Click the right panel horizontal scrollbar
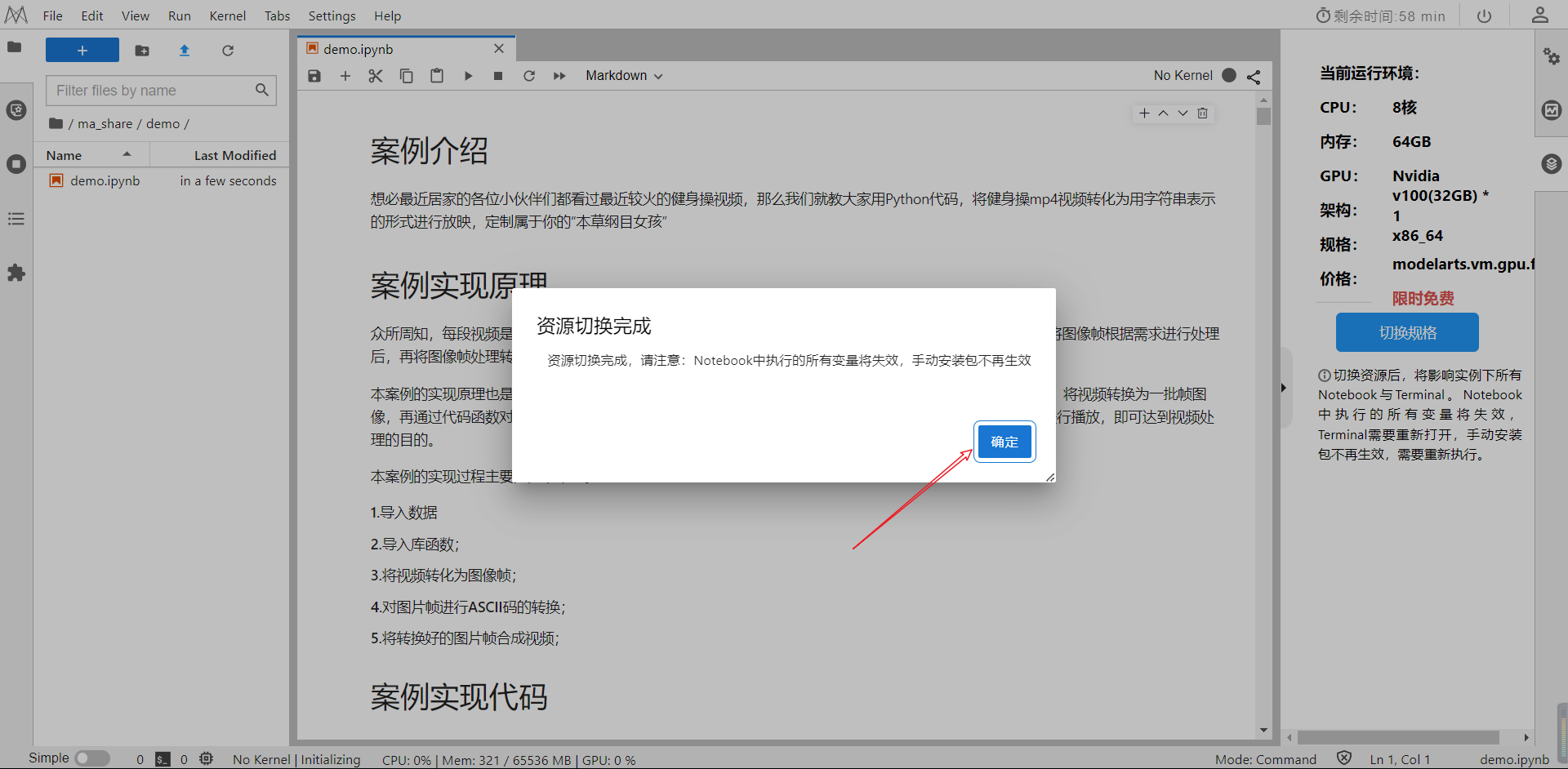 (x=1398, y=737)
